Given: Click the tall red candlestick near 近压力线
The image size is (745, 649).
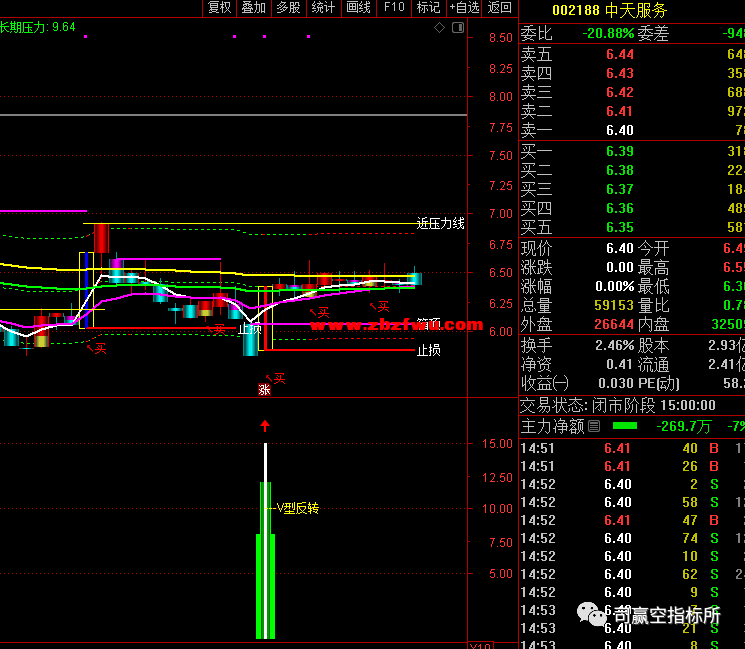Looking at the screenshot, I should coord(101,239).
